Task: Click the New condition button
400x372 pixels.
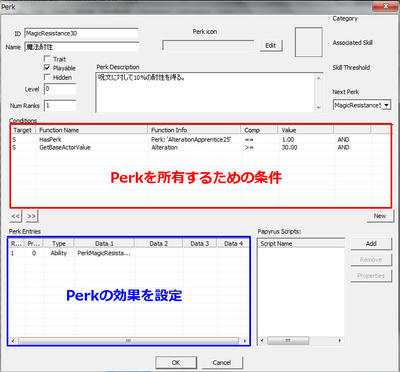Action: point(379,216)
